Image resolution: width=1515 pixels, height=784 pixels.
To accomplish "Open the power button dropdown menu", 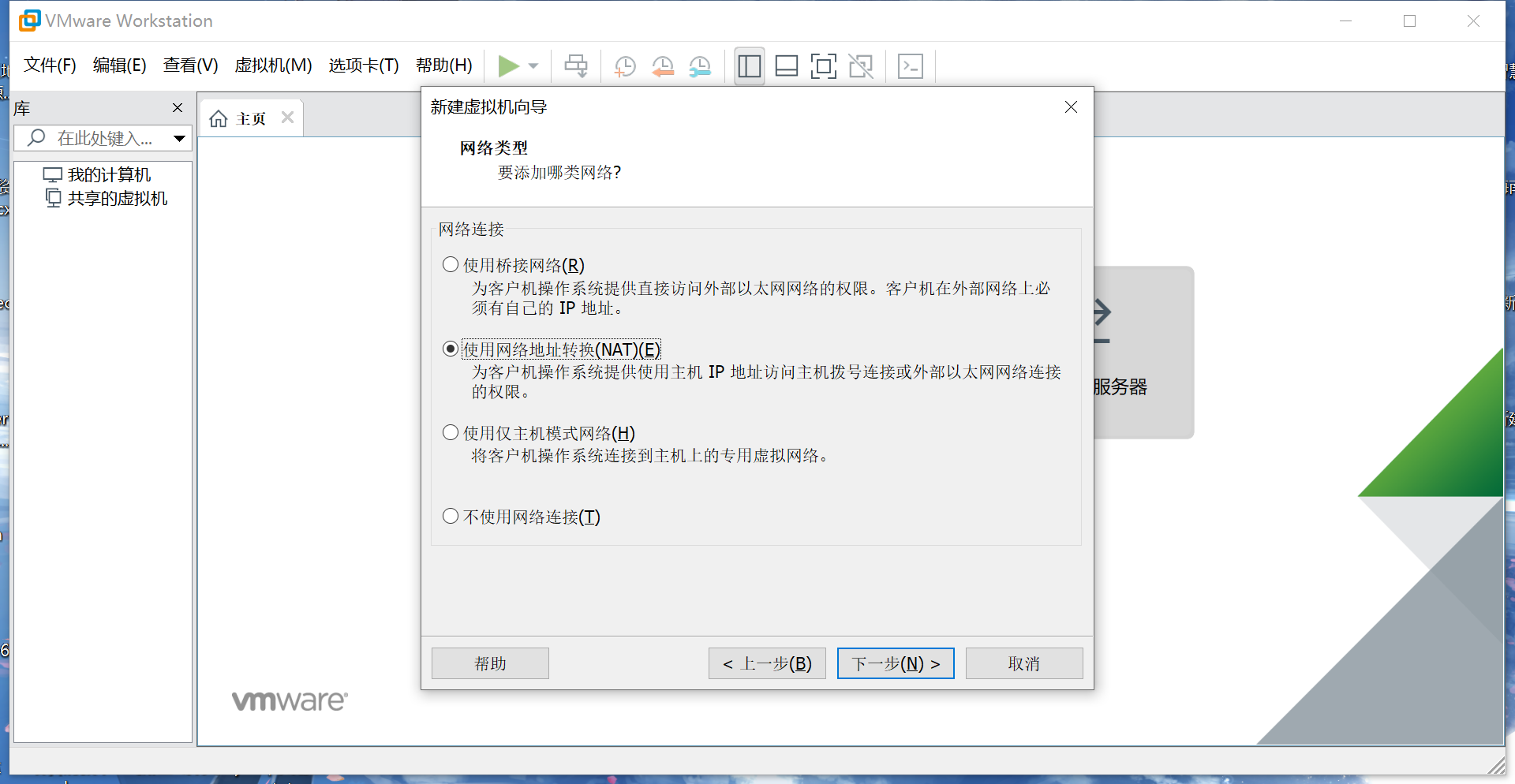I will 534,66.
